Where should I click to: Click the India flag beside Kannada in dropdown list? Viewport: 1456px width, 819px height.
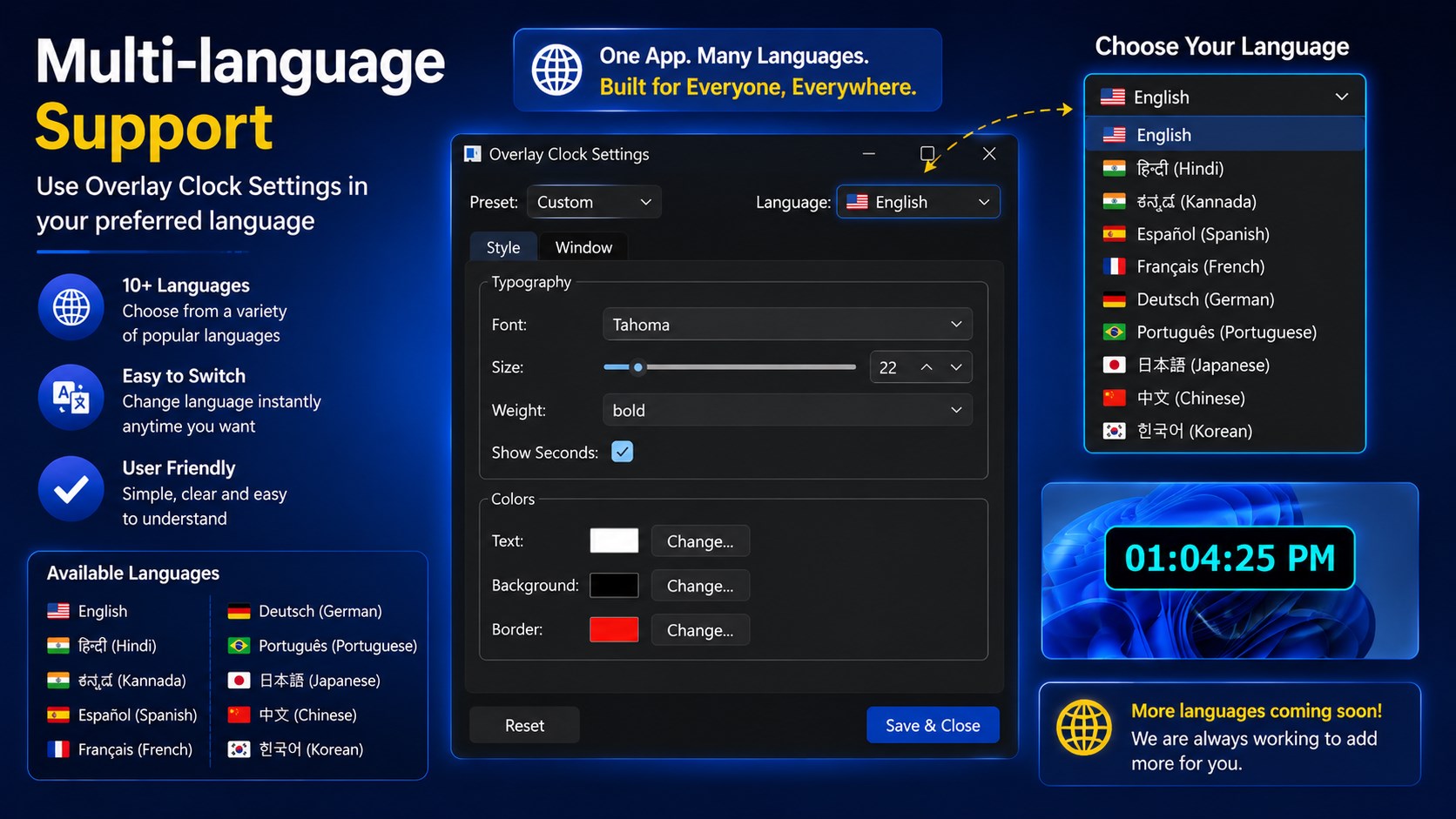pos(1114,201)
